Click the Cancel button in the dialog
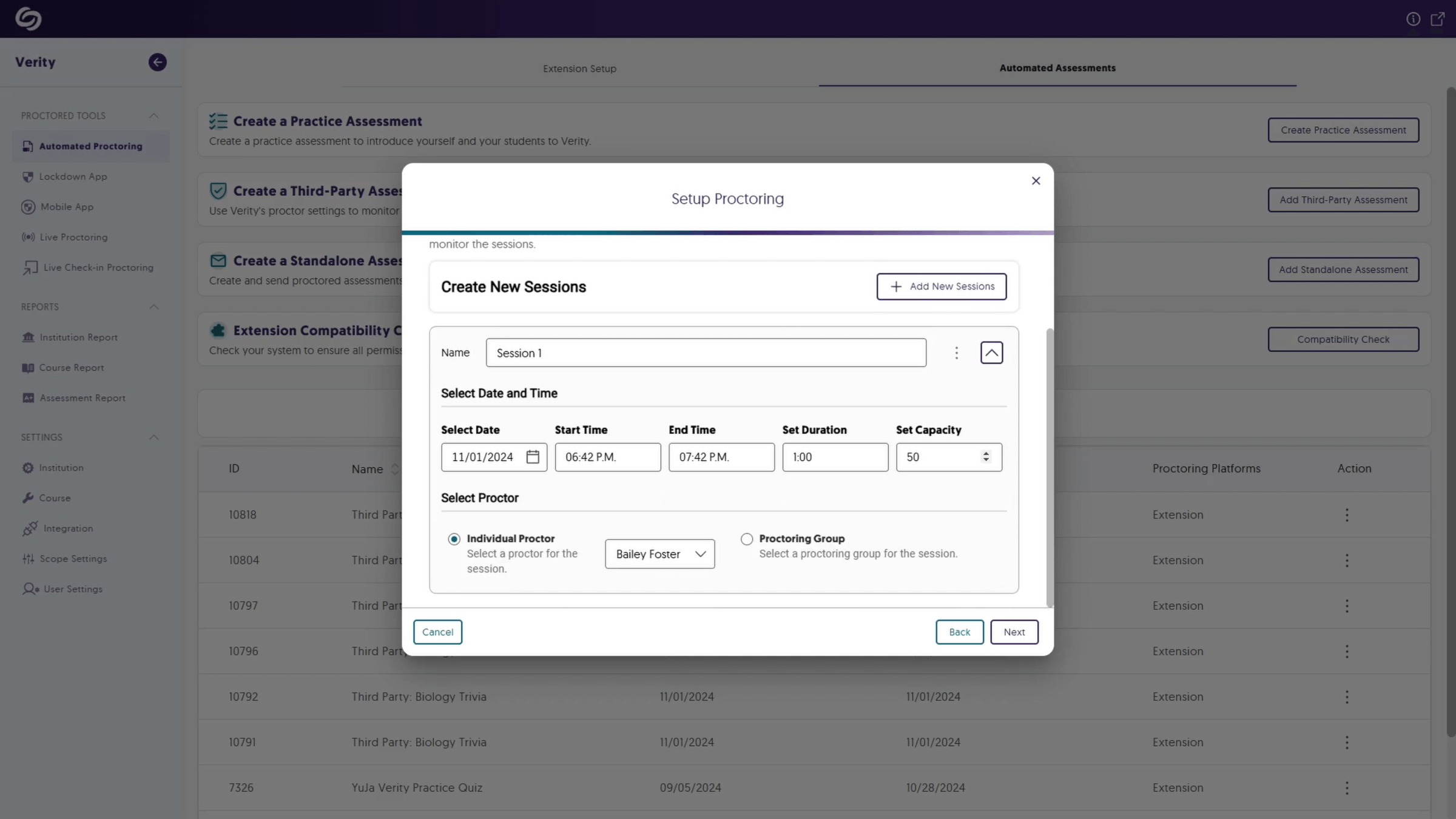The image size is (1456, 819). pos(437,632)
